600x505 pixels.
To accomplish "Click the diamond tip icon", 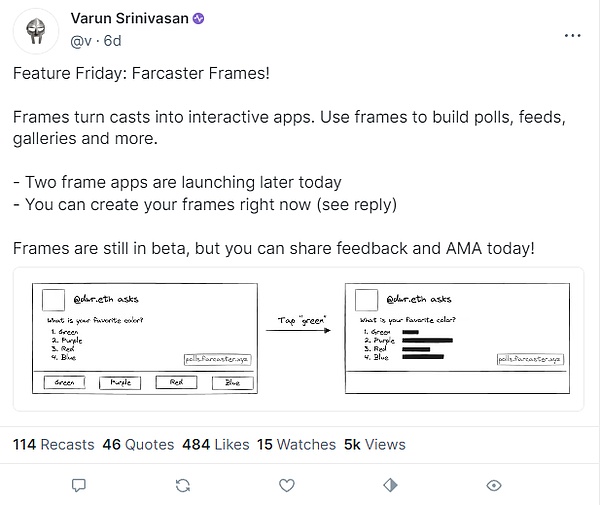I will coord(391,485).
